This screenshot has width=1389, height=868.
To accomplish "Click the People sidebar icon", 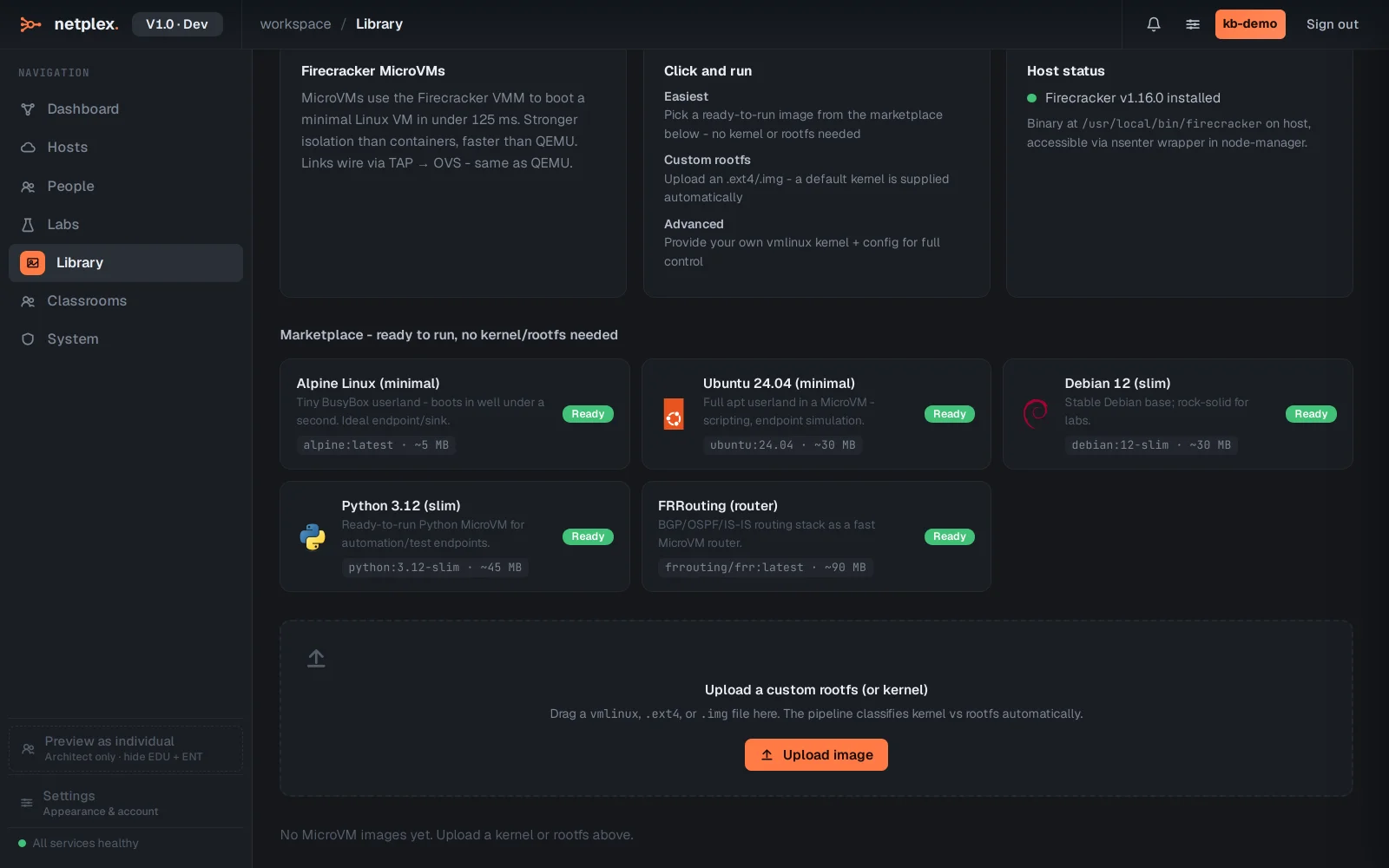I will pyautogui.click(x=28, y=187).
